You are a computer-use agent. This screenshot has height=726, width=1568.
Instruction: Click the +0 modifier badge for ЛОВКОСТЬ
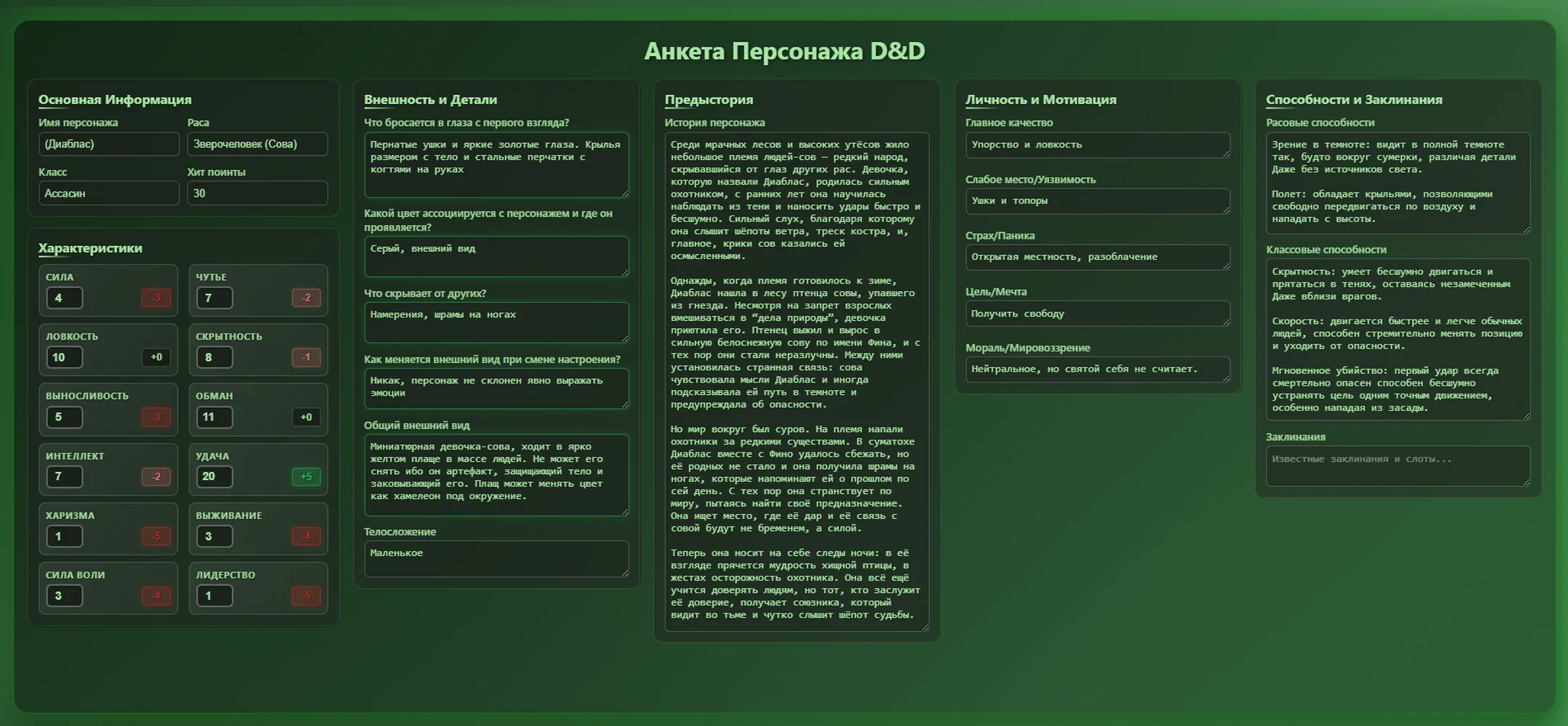coord(156,357)
